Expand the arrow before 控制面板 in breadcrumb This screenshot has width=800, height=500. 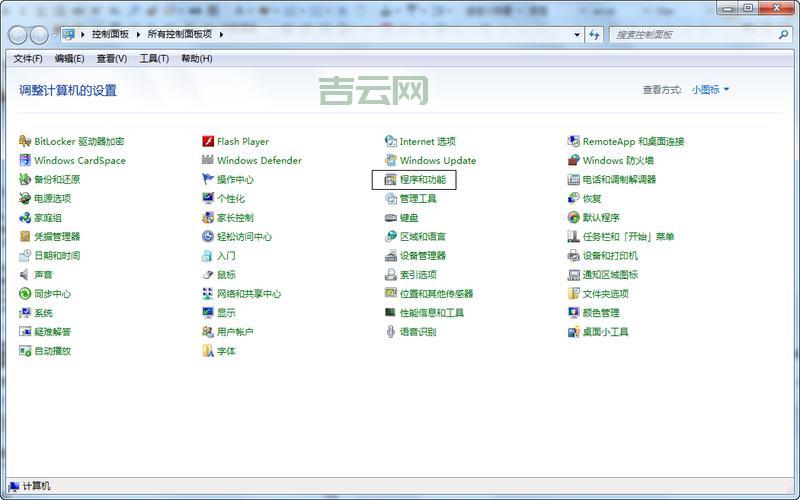pos(82,35)
